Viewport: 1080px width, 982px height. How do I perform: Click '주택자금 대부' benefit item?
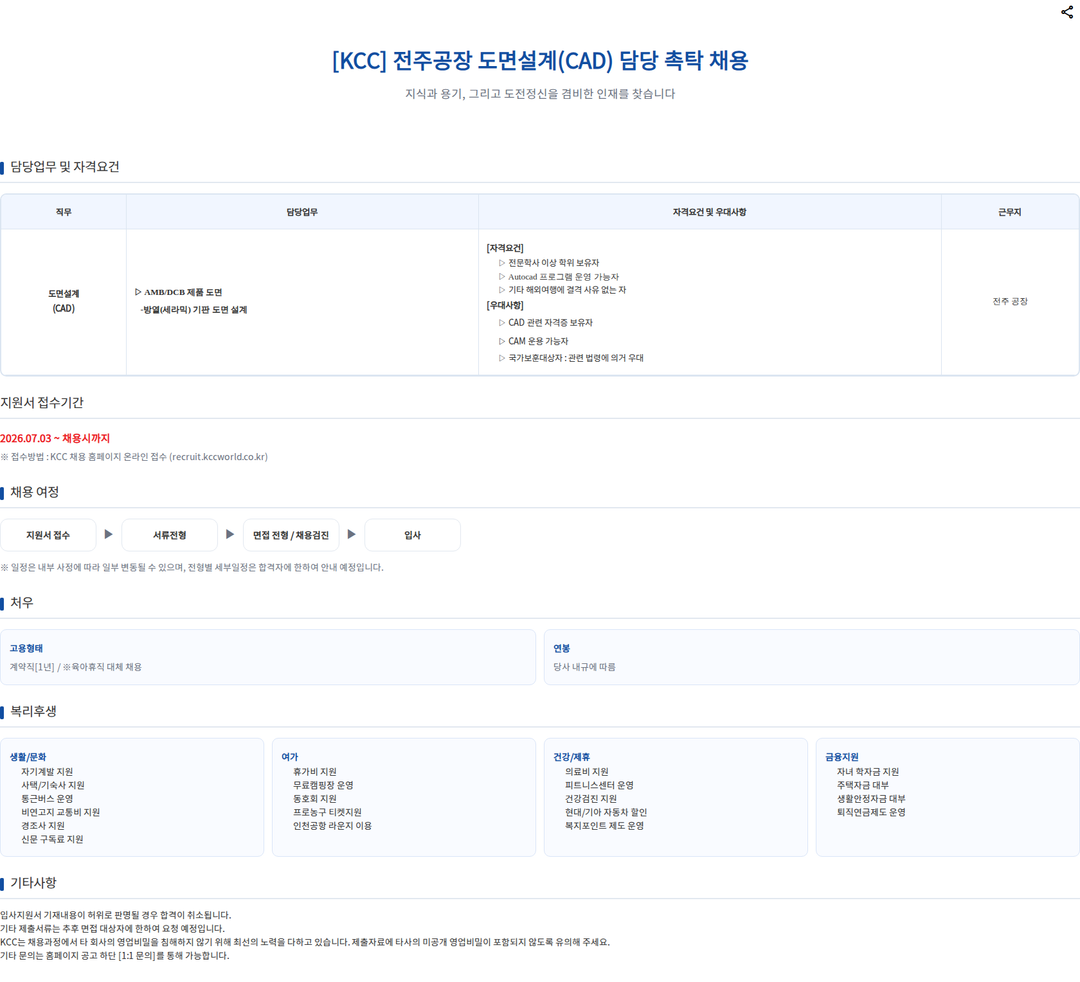tap(863, 785)
